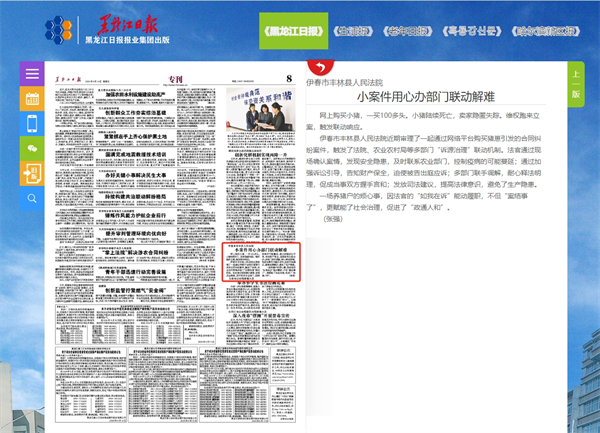Screen dimensions: 600x433
Task: Open the orange calendar date picker icon
Action: tap(32, 99)
